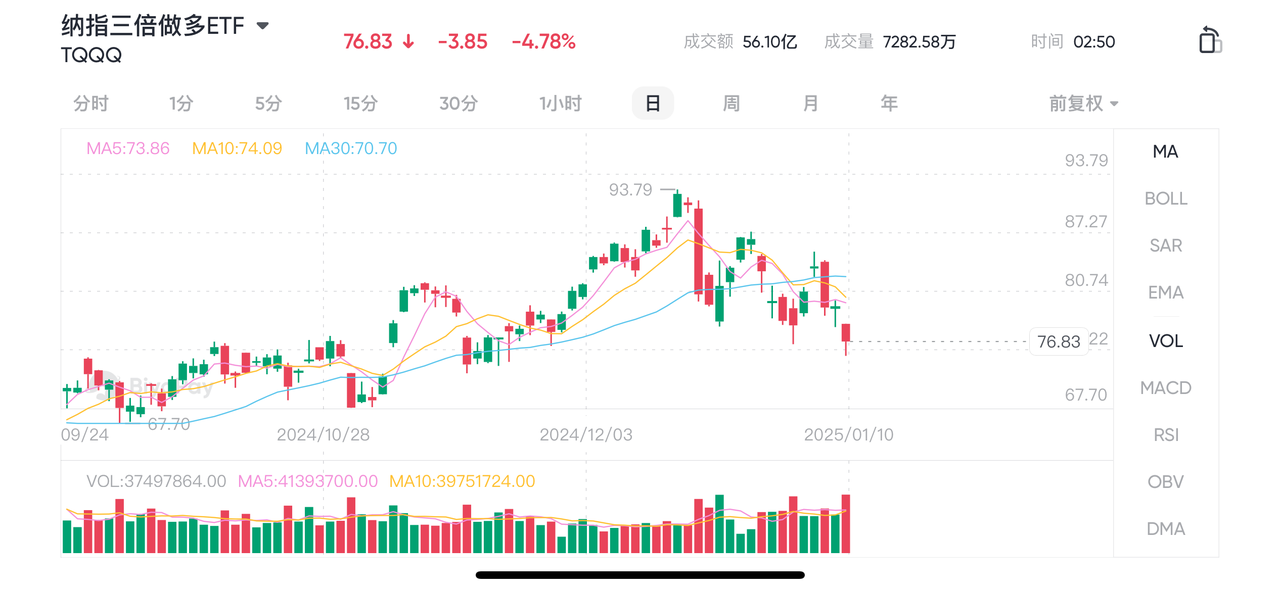Select the MACD sub-chart indicator
1280x591 pixels.
pyautogui.click(x=1166, y=388)
